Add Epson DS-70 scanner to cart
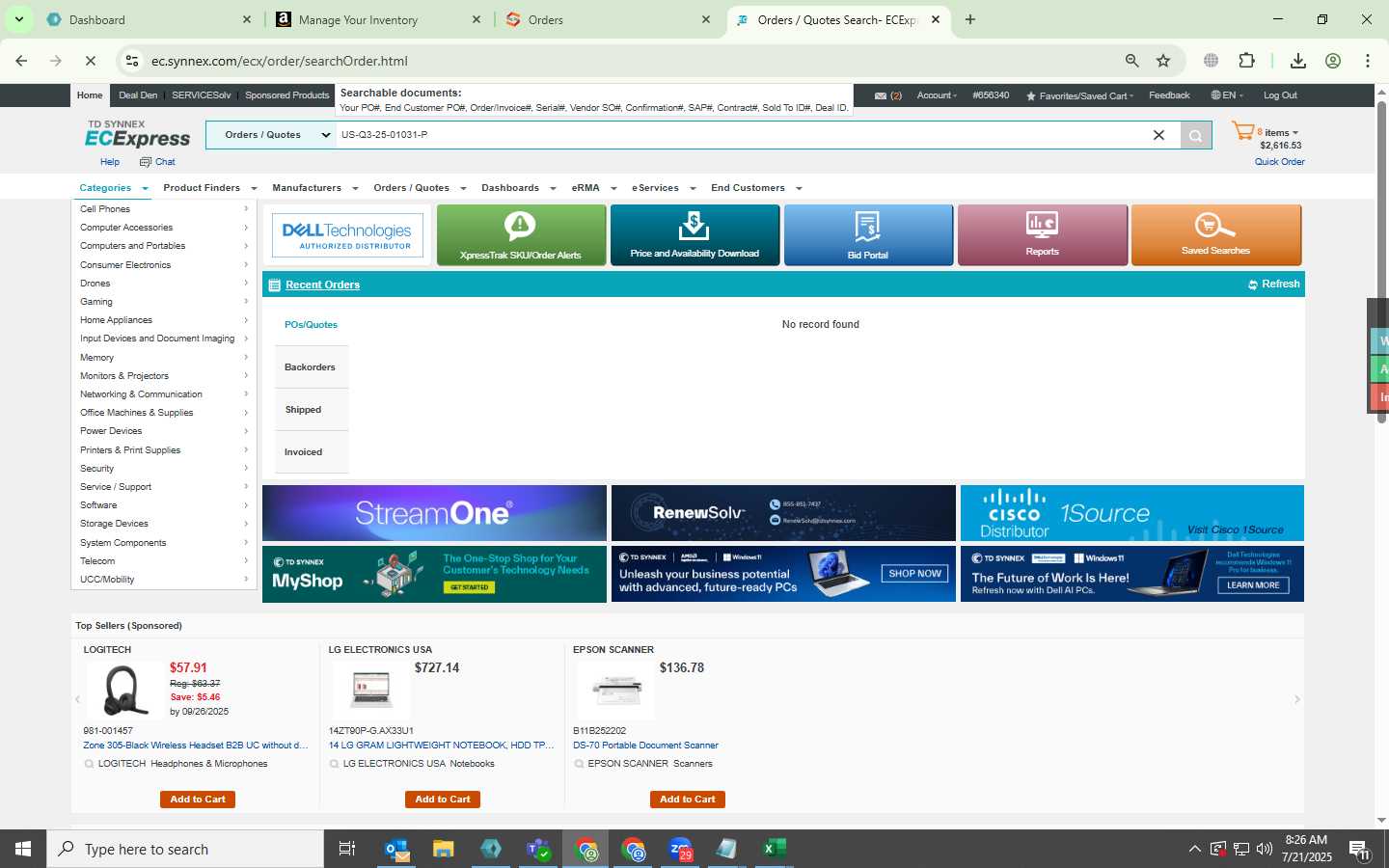 coord(688,800)
